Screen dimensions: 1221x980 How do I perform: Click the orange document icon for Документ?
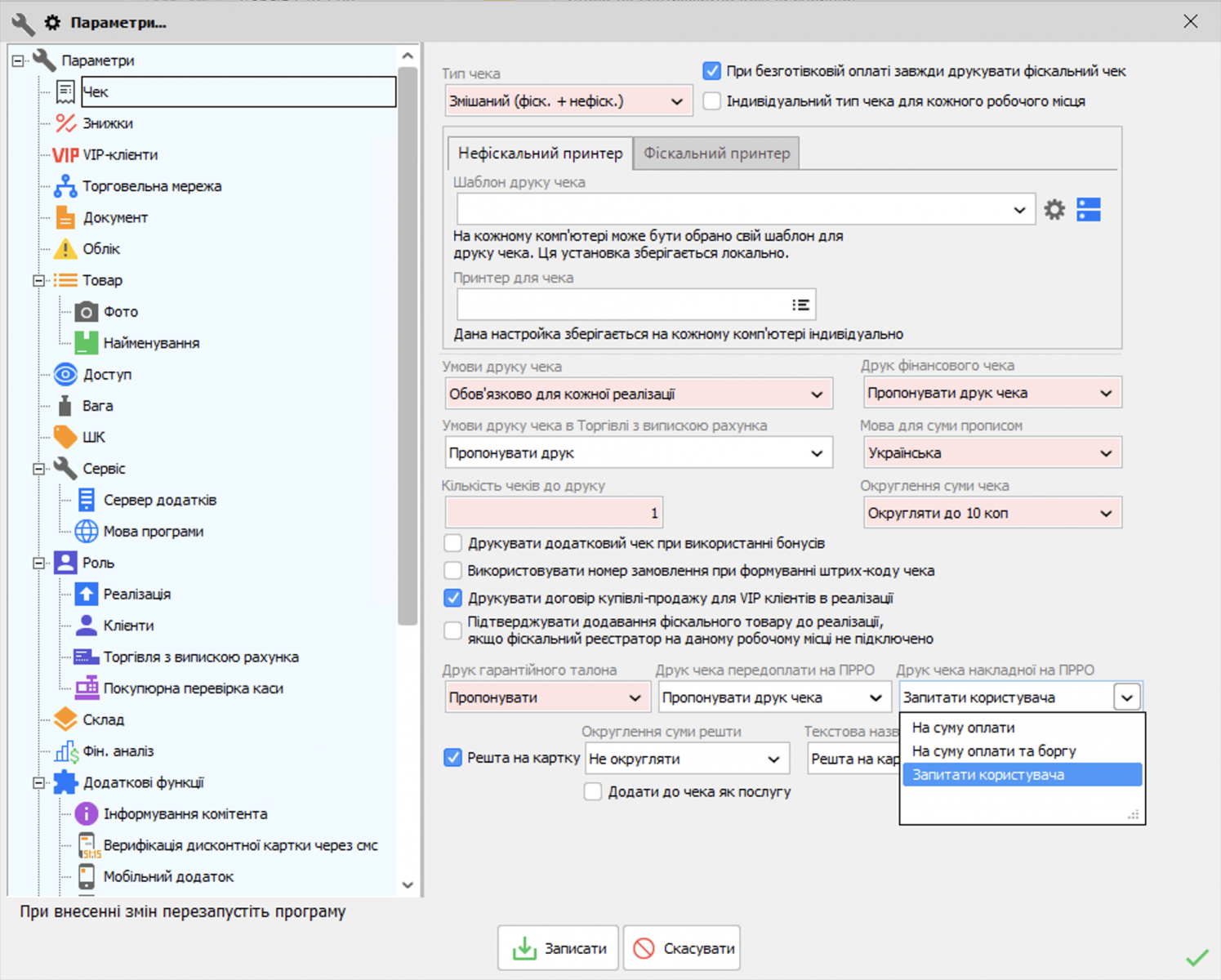(x=65, y=217)
